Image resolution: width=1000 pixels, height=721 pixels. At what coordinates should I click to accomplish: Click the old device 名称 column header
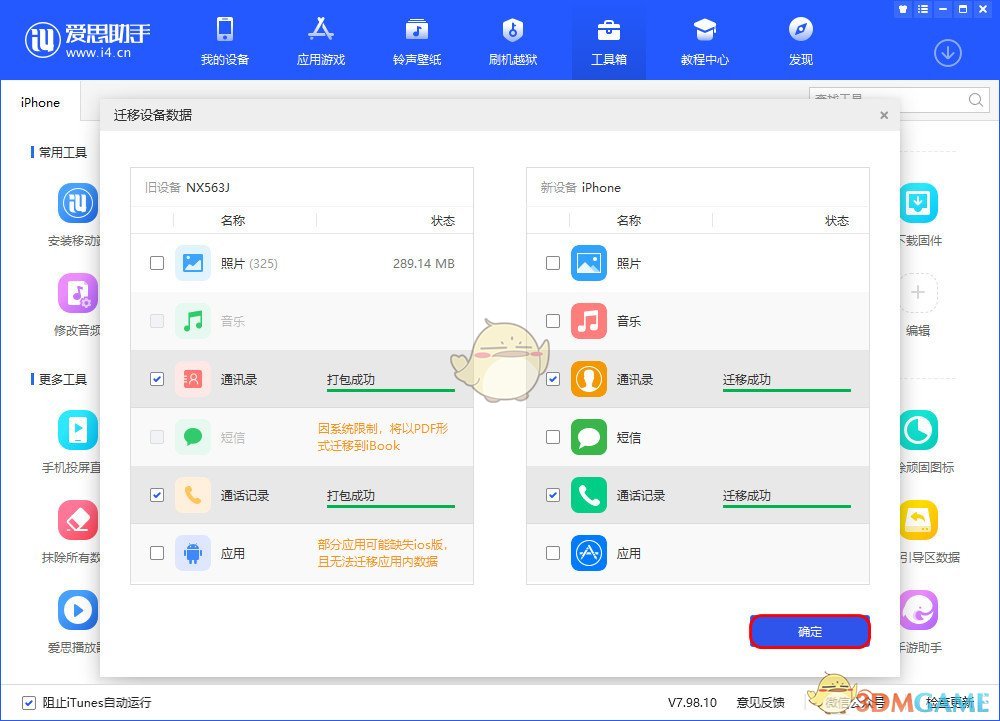pos(233,221)
